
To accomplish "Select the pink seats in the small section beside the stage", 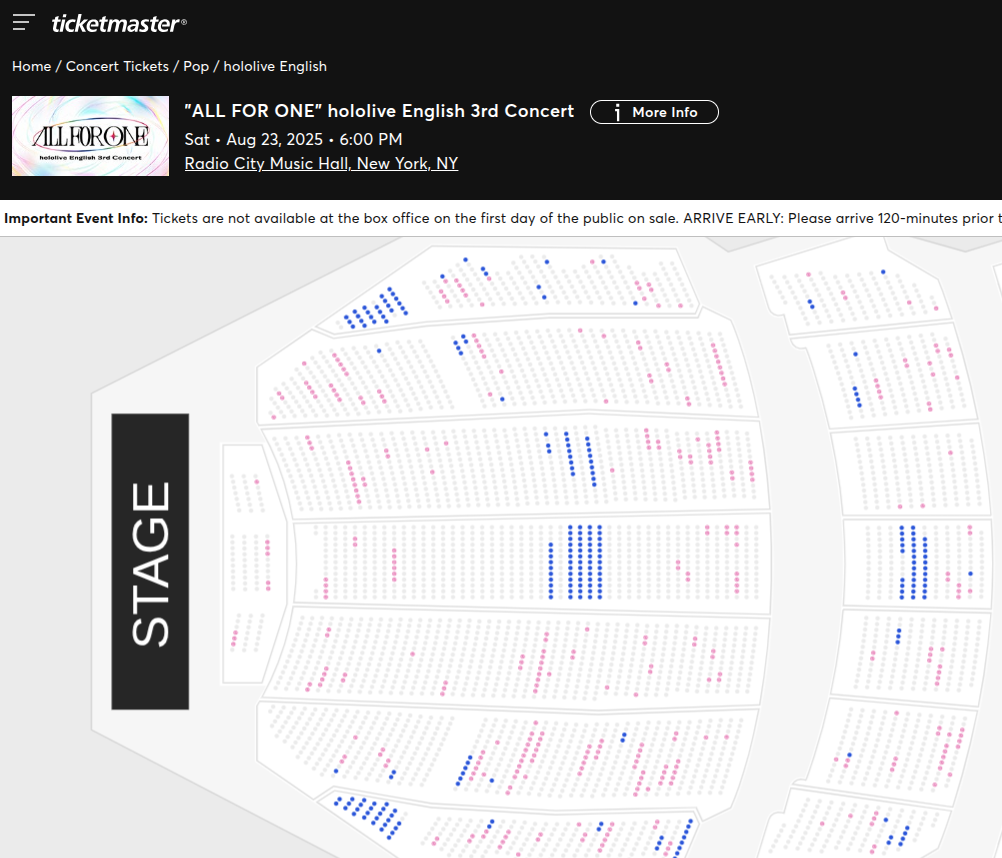I will [268, 565].
